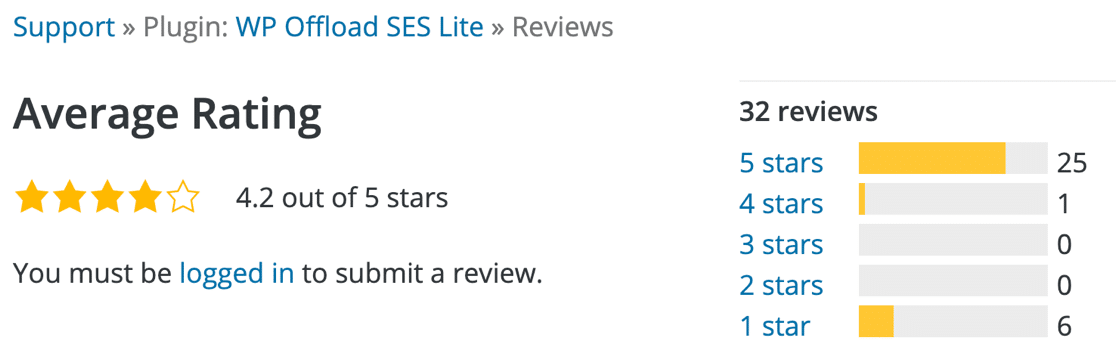Click the empty 3 stars rating bar
Image resolution: width=1116 pixels, height=360 pixels.
[x=953, y=240]
